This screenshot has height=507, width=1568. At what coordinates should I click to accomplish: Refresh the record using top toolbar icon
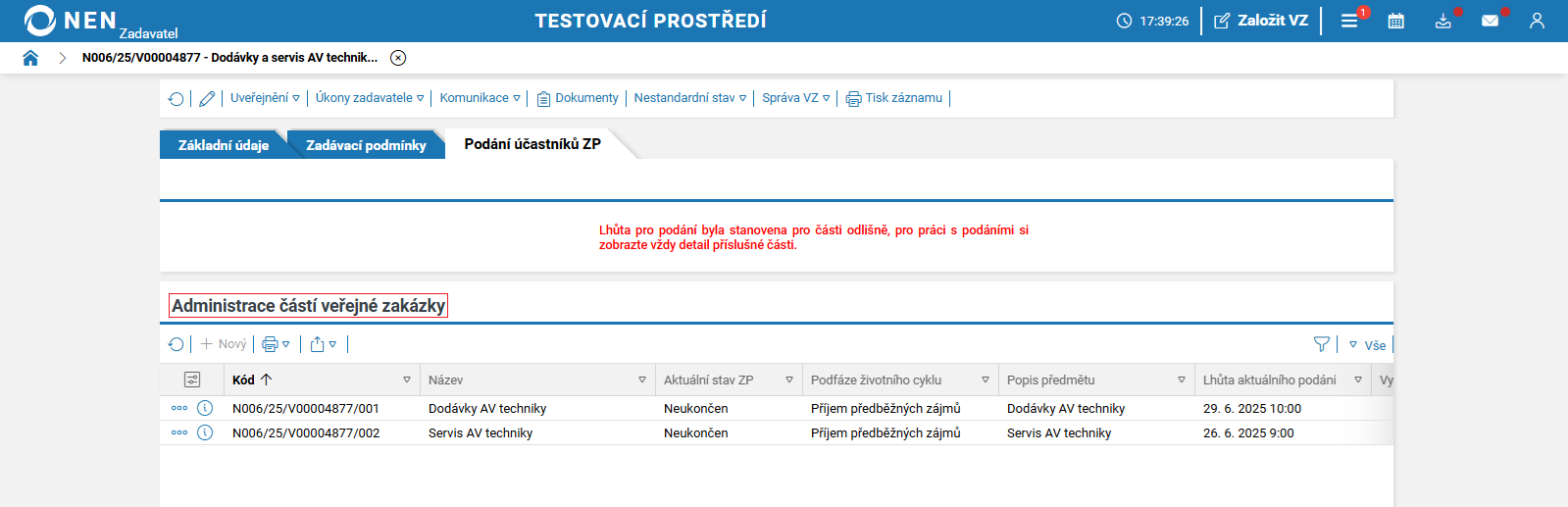(x=177, y=98)
